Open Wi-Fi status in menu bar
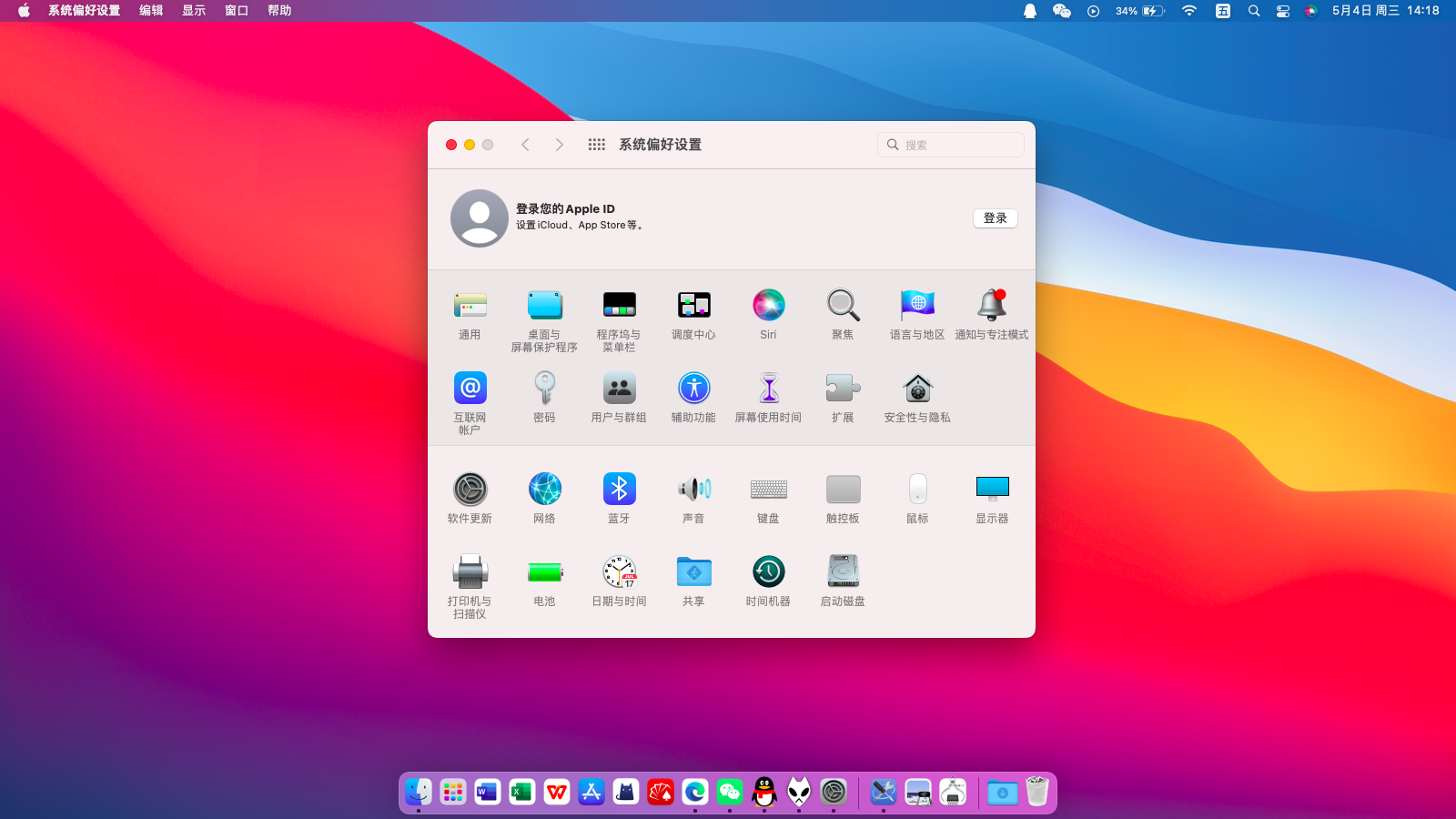The image size is (1456, 819). (1189, 11)
